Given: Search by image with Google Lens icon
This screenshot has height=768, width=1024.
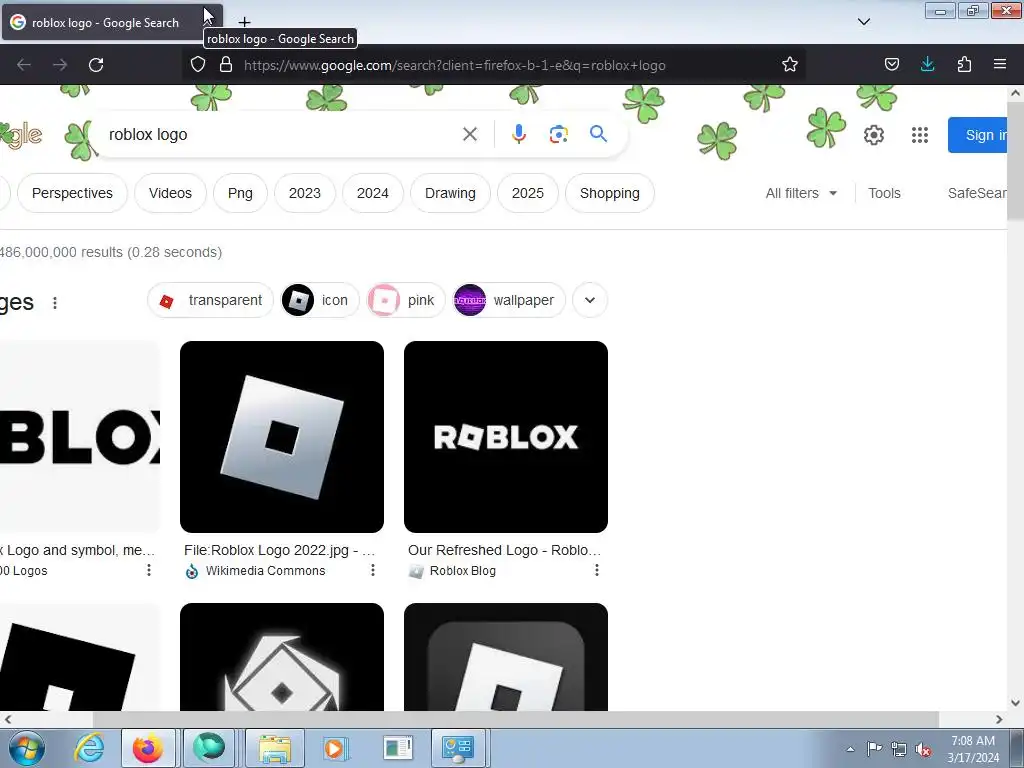Looking at the screenshot, I should pyautogui.click(x=558, y=135).
